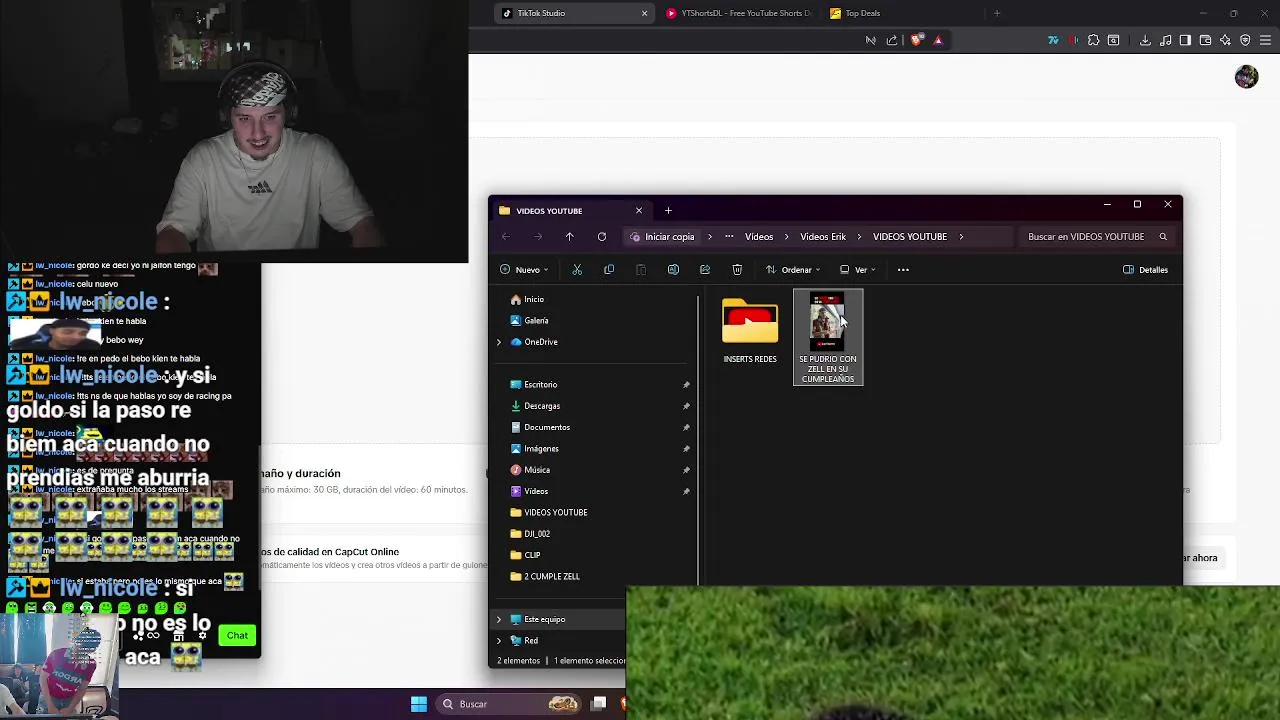Open Imágenes in the navigation pane

click(x=541, y=448)
